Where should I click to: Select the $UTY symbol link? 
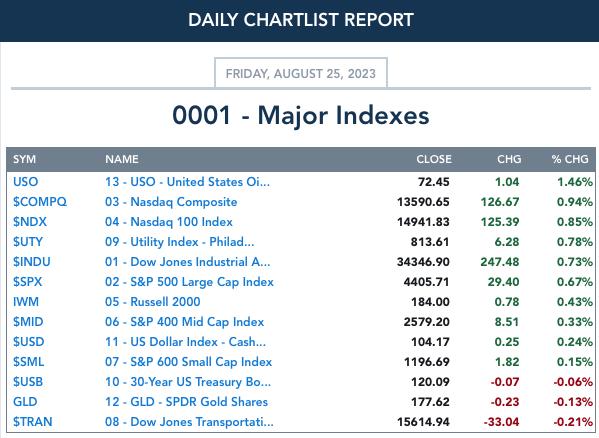(x=28, y=242)
